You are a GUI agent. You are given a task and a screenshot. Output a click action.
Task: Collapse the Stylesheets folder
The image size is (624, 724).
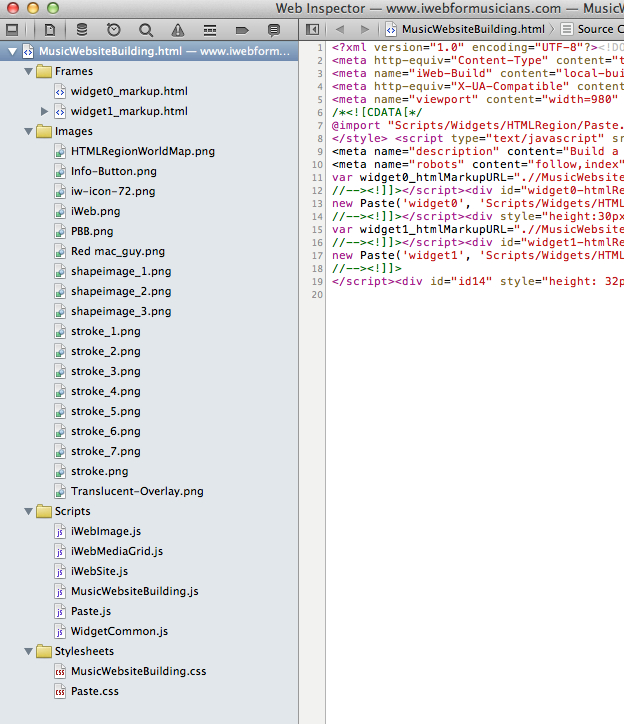(29, 651)
